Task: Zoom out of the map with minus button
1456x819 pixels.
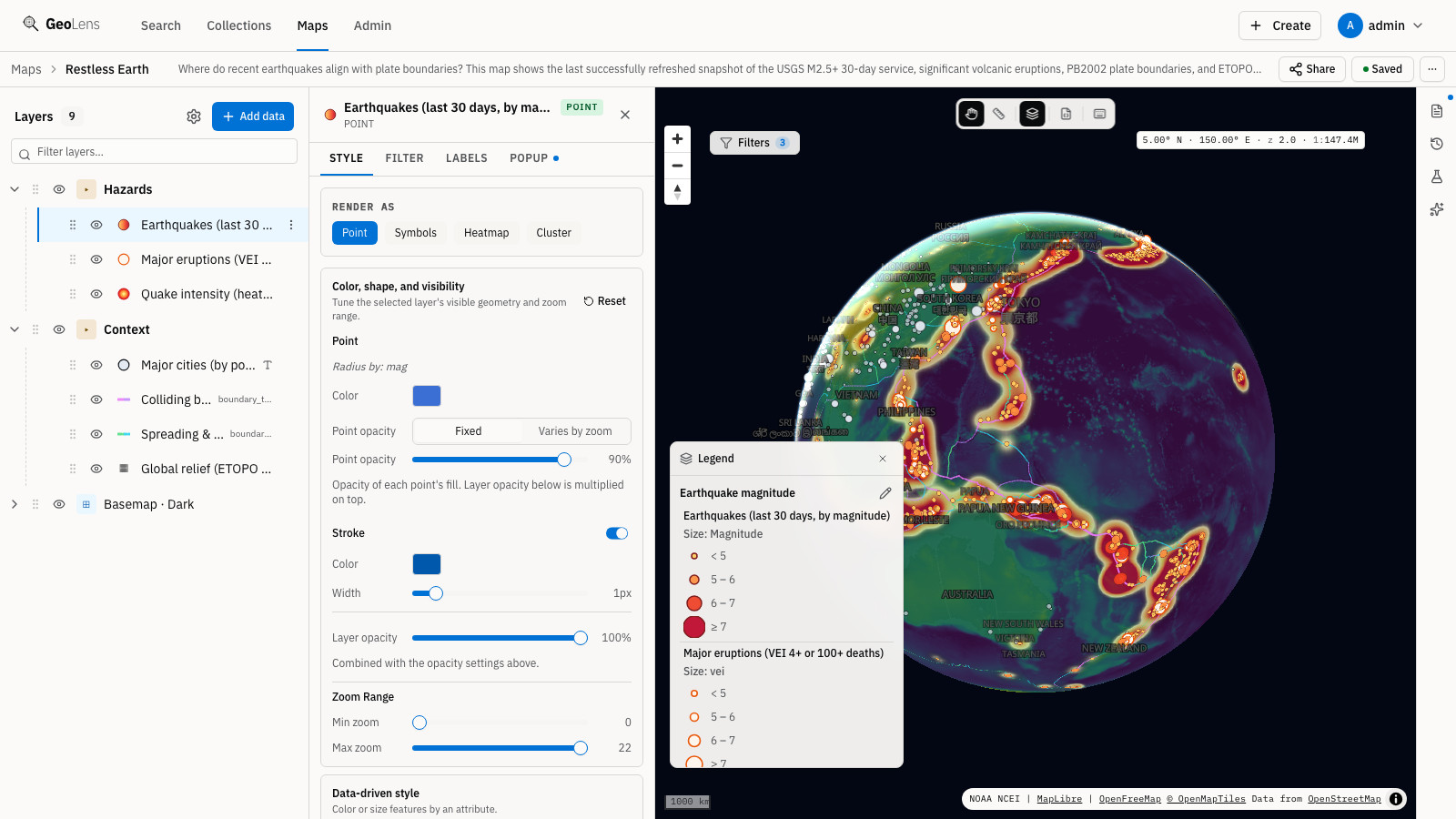Action: 677,166
